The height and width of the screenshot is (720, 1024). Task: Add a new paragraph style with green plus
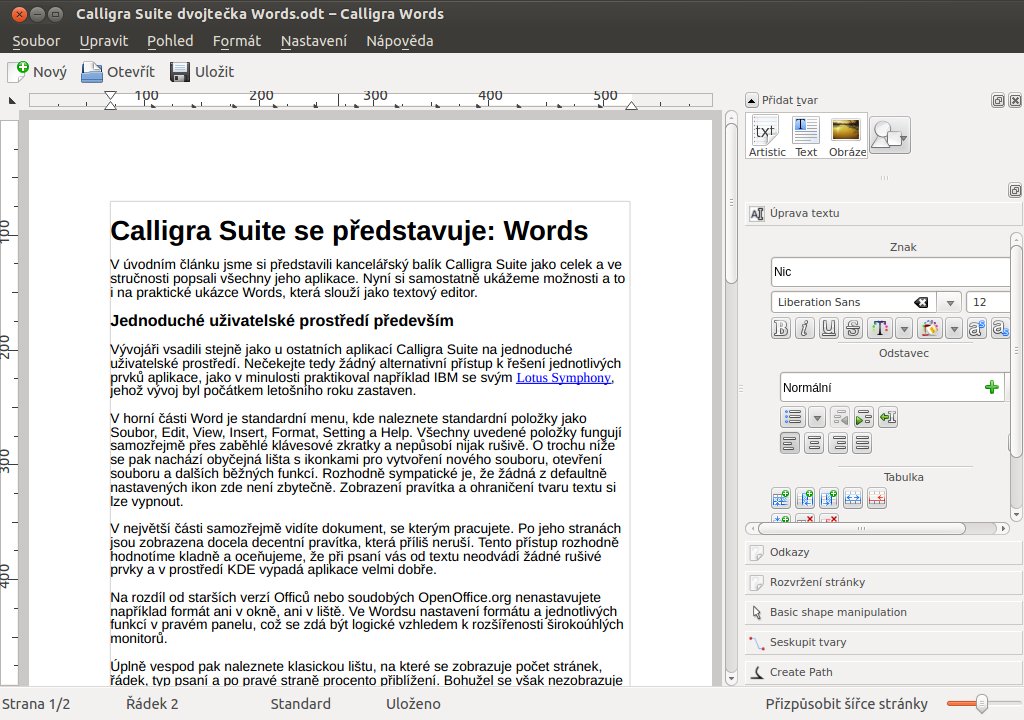tap(991, 387)
